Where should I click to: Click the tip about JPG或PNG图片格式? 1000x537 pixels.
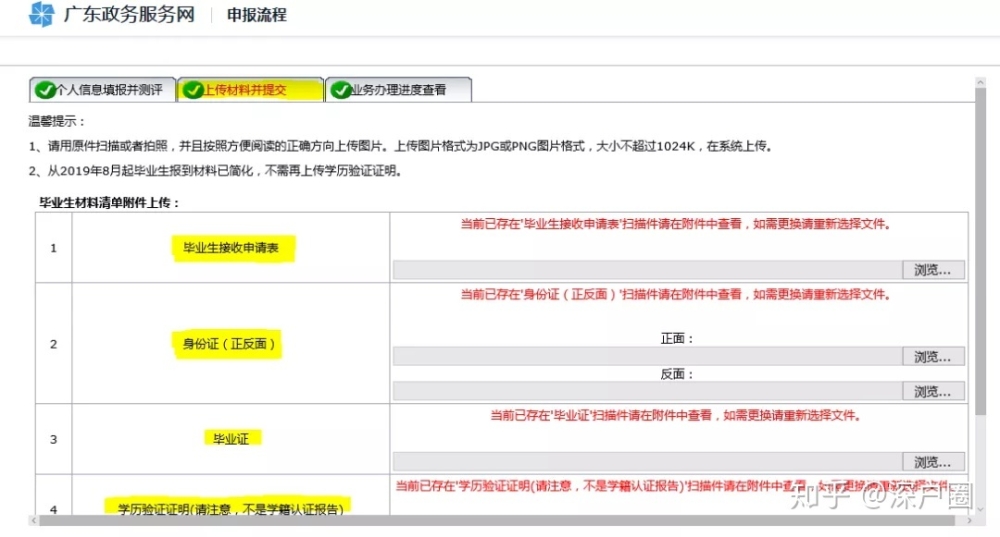click(x=401, y=146)
